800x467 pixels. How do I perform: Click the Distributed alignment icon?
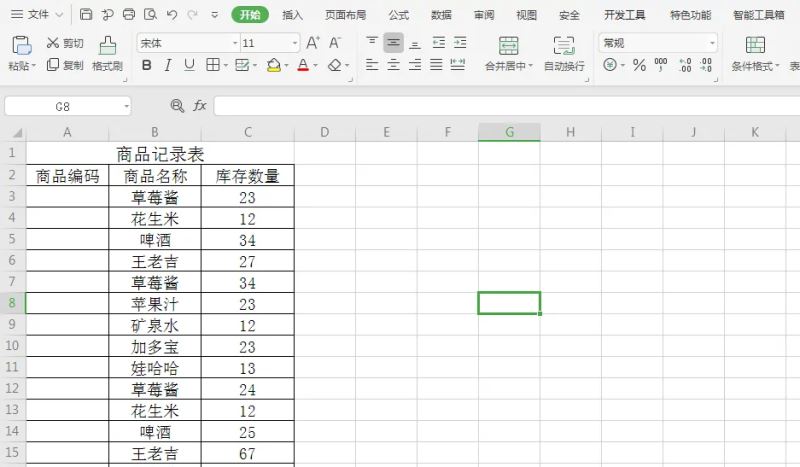point(458,65)
